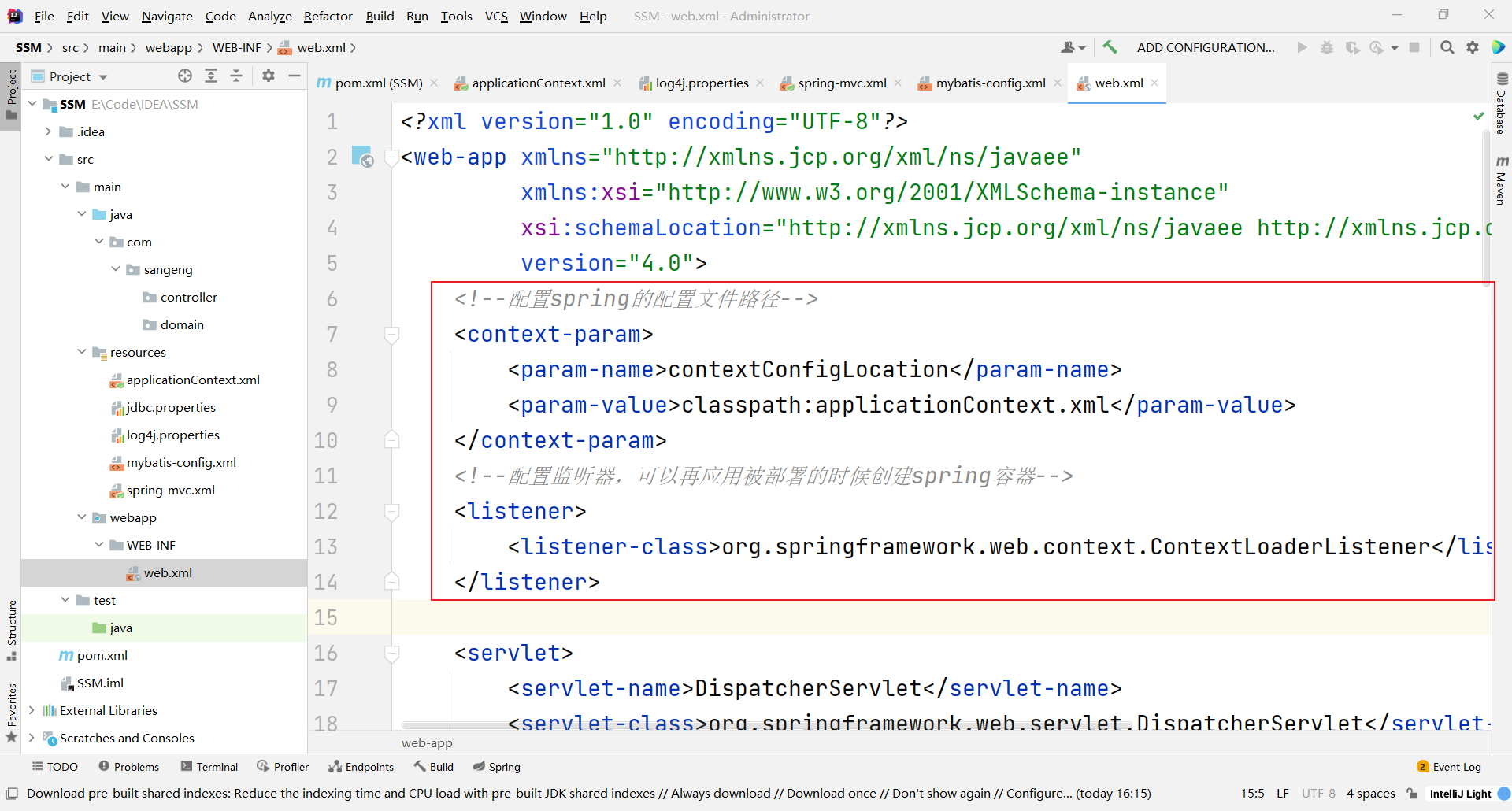
Task: Click the Run arrow in toolbar
Action: point(1302,47)
